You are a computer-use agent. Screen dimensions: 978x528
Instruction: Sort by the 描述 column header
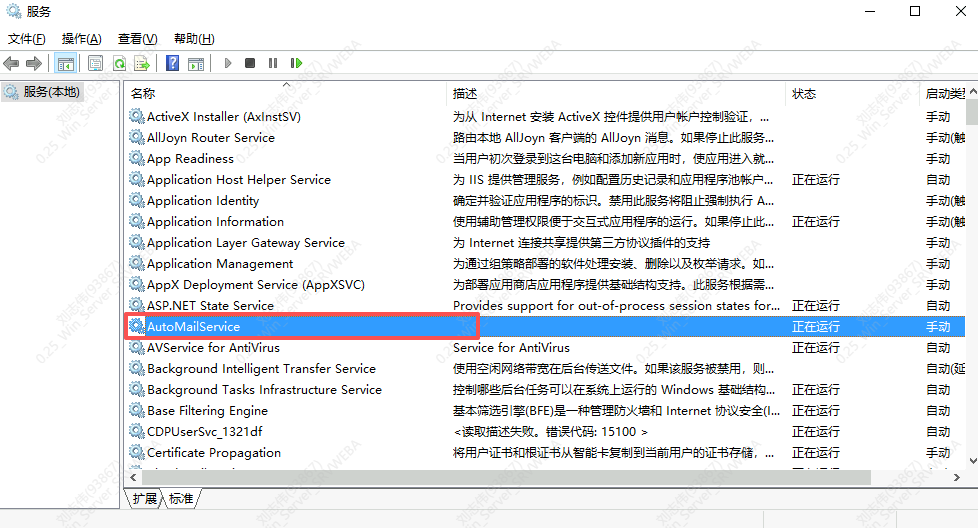coord(616,94)
